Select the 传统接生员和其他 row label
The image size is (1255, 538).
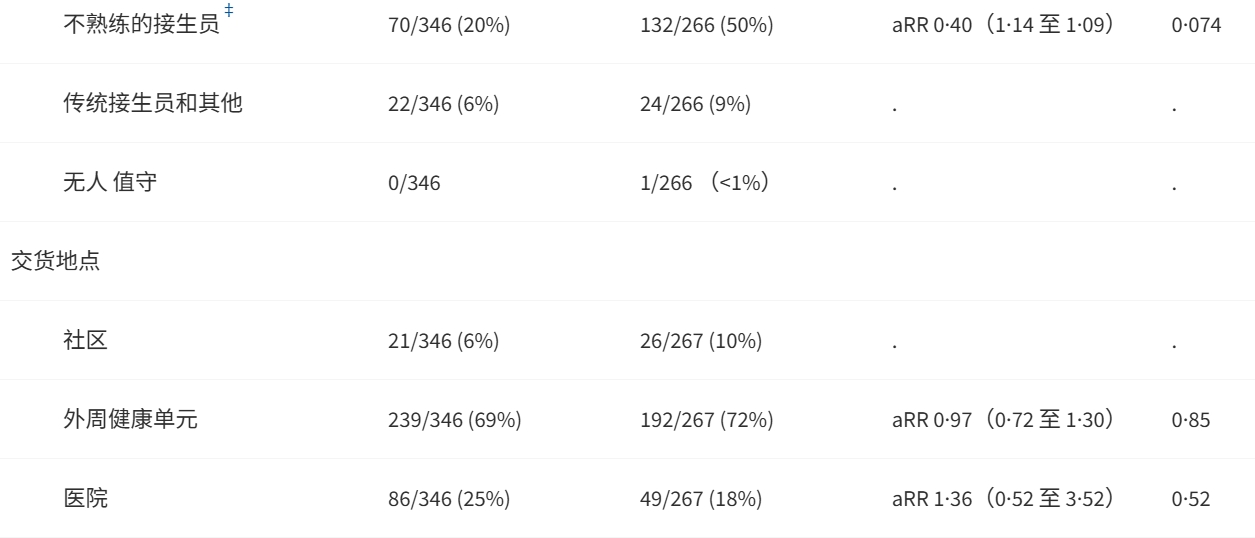[x=153, y=103]
